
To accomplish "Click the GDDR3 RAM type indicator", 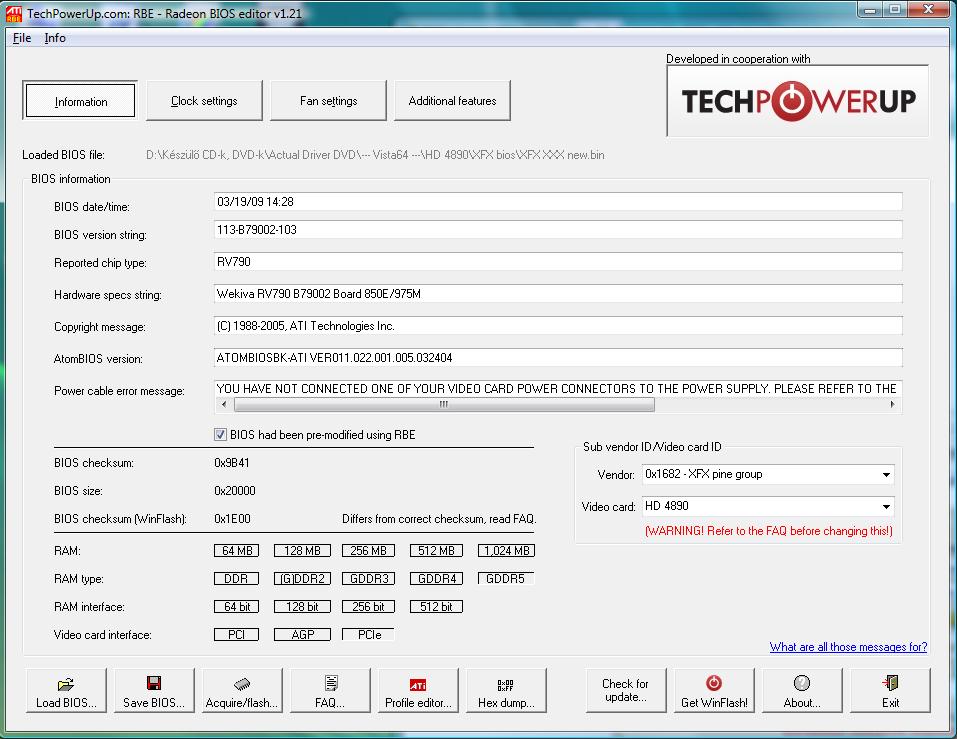I will (x=369, y=579).
